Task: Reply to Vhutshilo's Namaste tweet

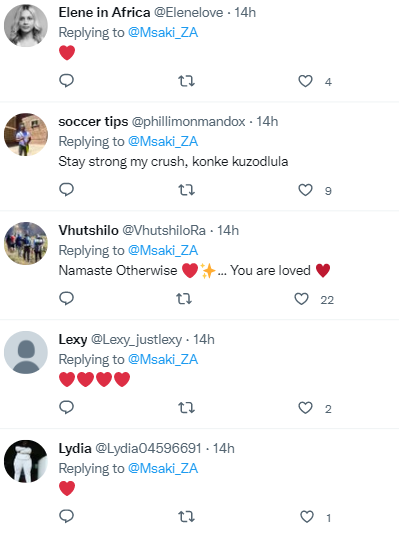Action: [66, 298]
